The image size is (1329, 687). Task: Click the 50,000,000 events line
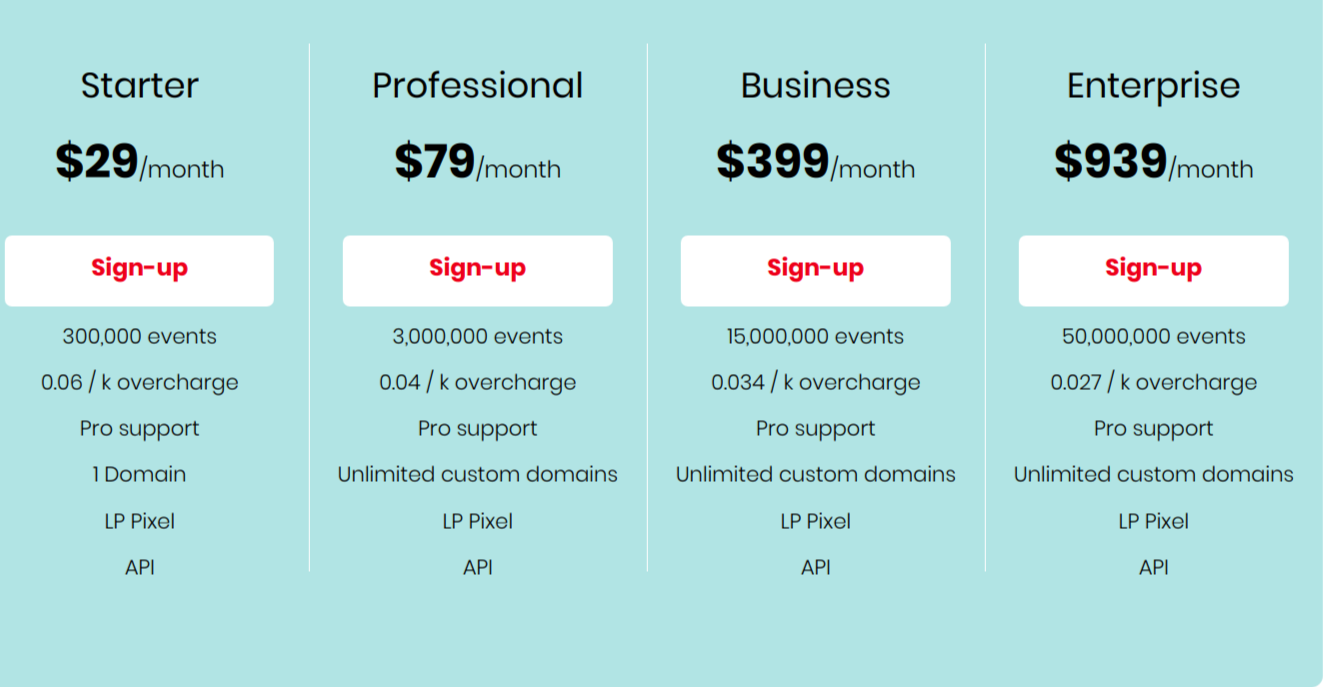[x=1153, y=337]
